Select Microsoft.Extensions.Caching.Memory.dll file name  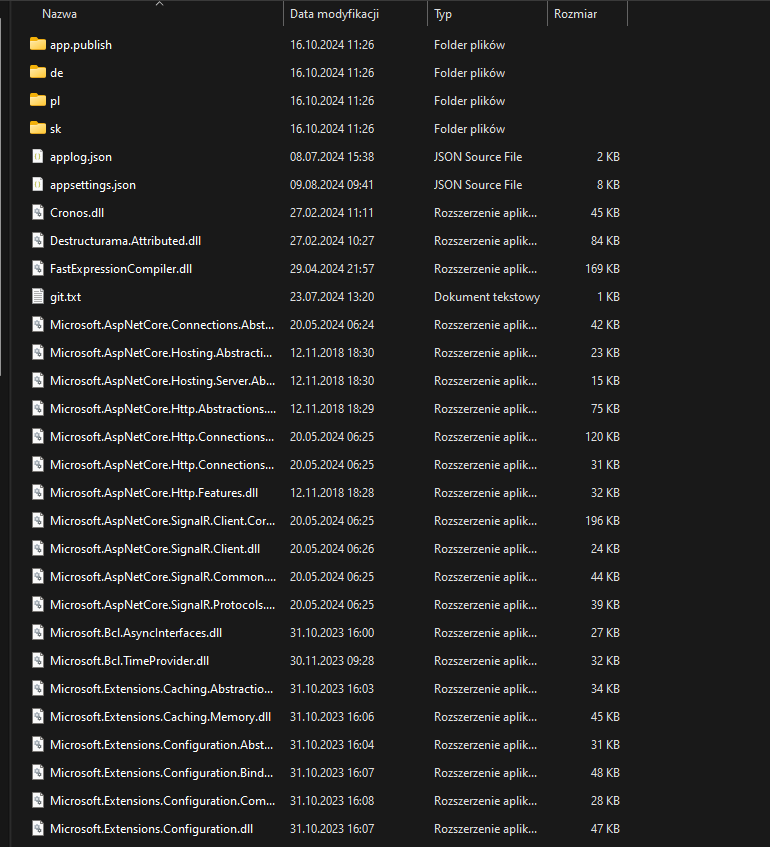point(160,717)
